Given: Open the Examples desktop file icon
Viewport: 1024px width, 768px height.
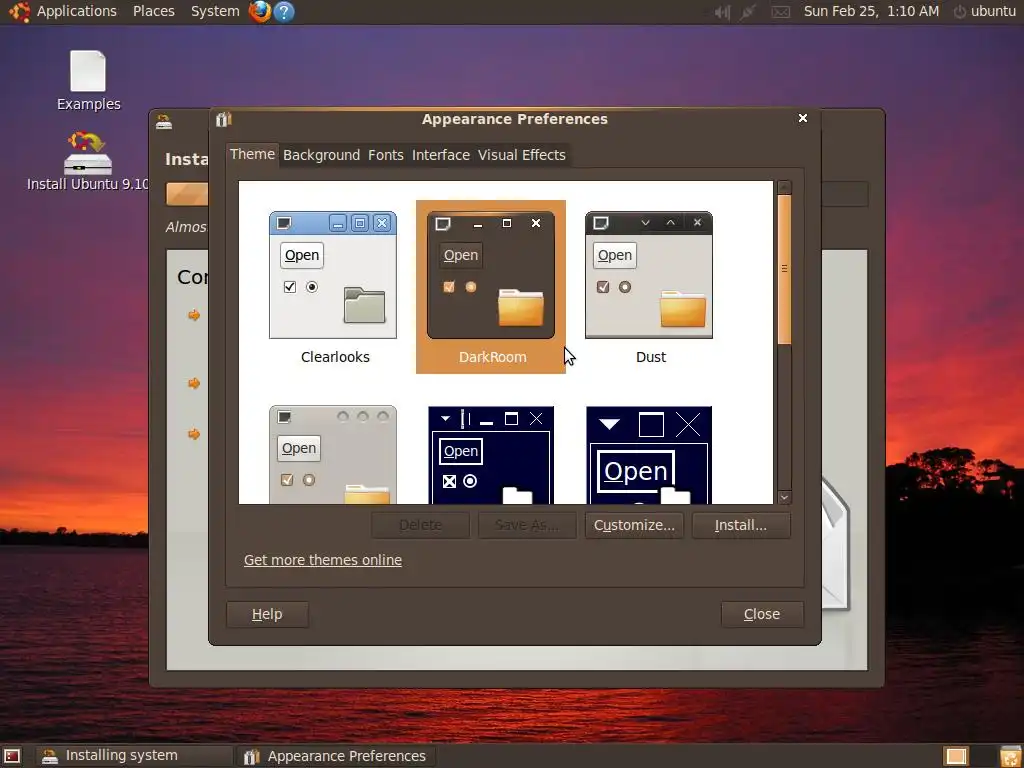Looking at the screenshot, I should tap(88, 80).
